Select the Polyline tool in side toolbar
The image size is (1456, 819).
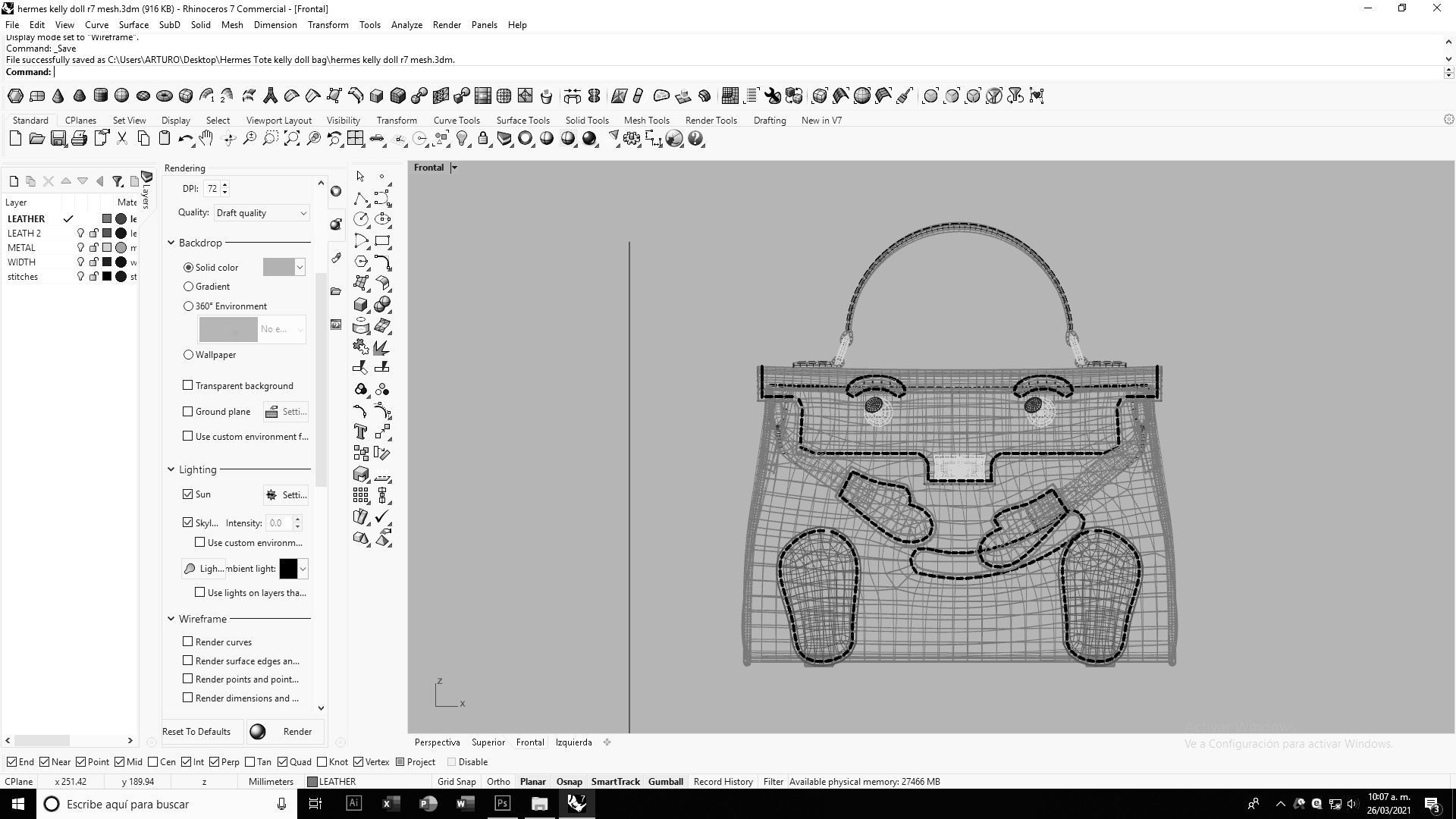click(361, 199)
